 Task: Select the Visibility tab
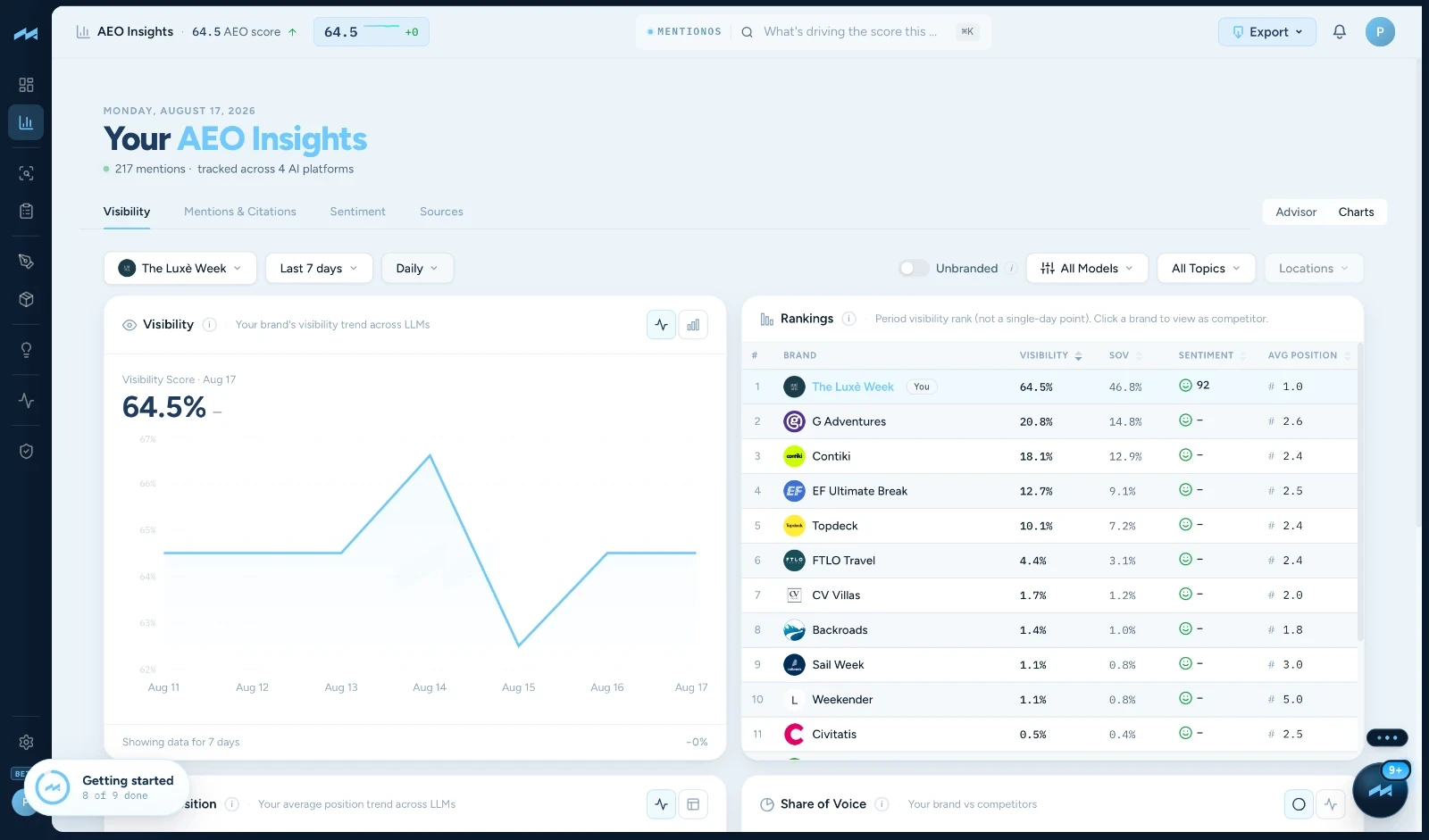tap(127, 212)
